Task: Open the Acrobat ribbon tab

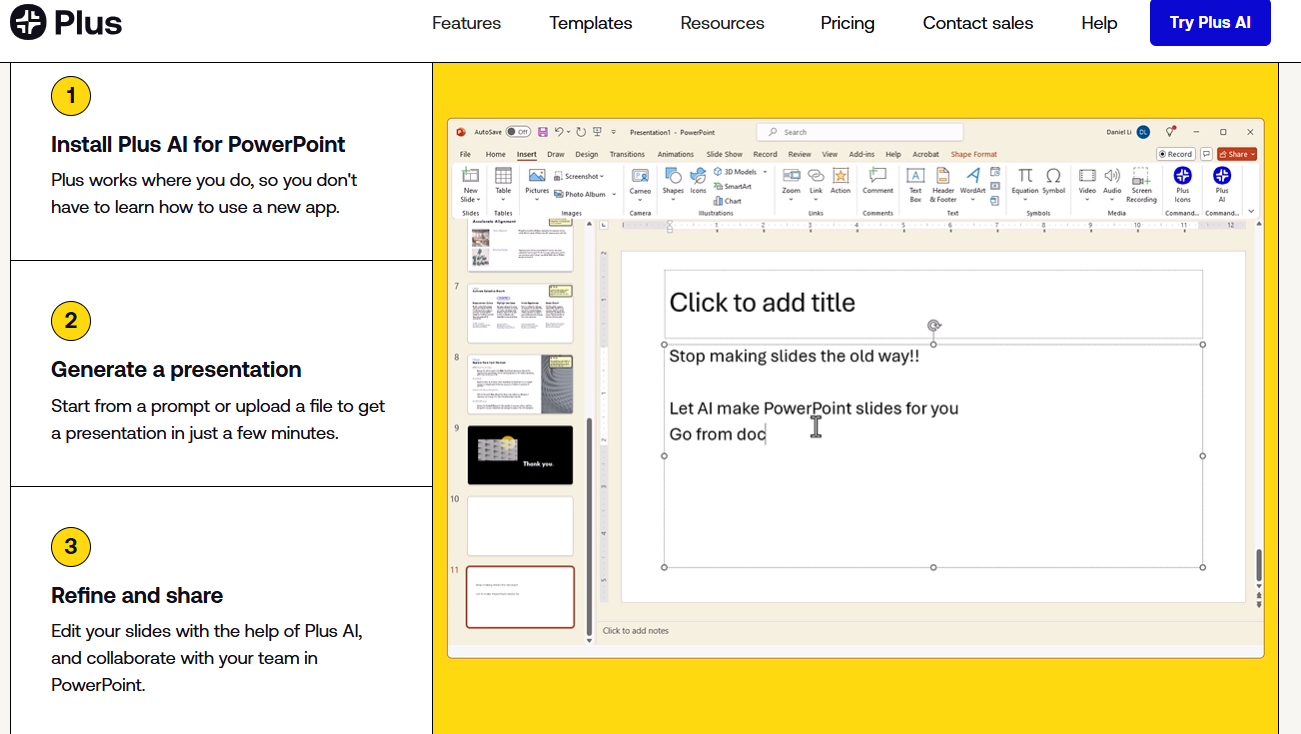Action: [x=926, y=154]
